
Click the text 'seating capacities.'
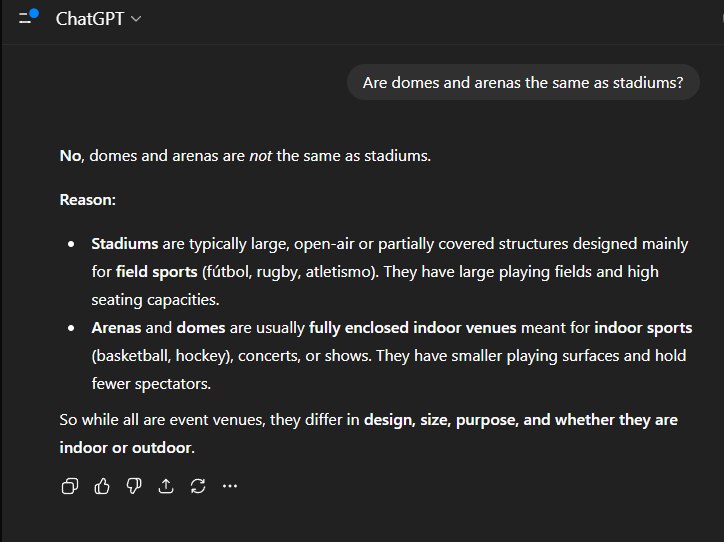click(155, 300)
